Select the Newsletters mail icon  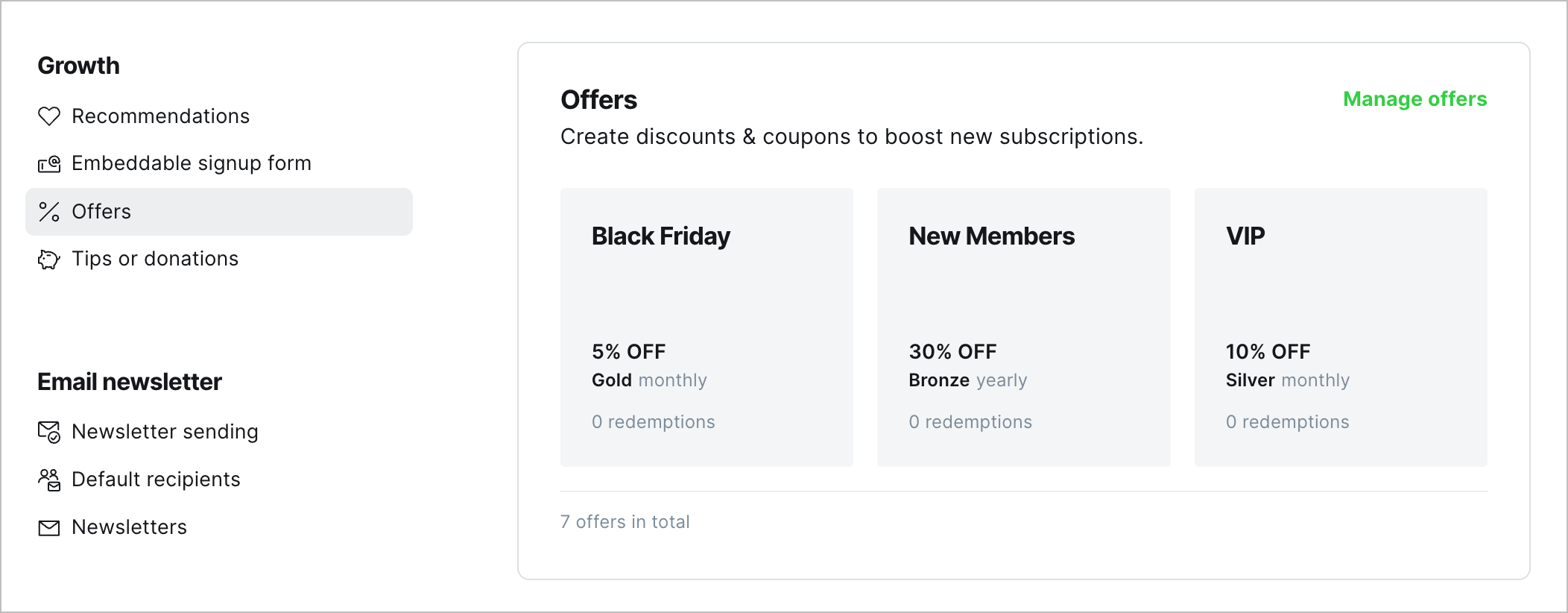click(x=48, y=527)
